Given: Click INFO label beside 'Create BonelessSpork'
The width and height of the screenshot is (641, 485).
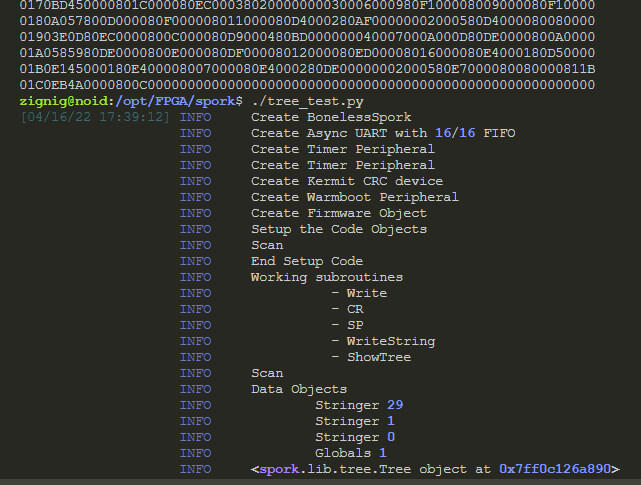Looking at the screenshot, I should [195, 117].
